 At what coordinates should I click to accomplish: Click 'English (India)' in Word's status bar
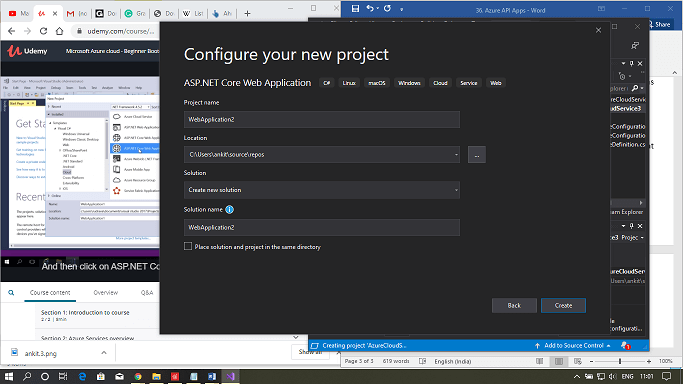point(453,361)
